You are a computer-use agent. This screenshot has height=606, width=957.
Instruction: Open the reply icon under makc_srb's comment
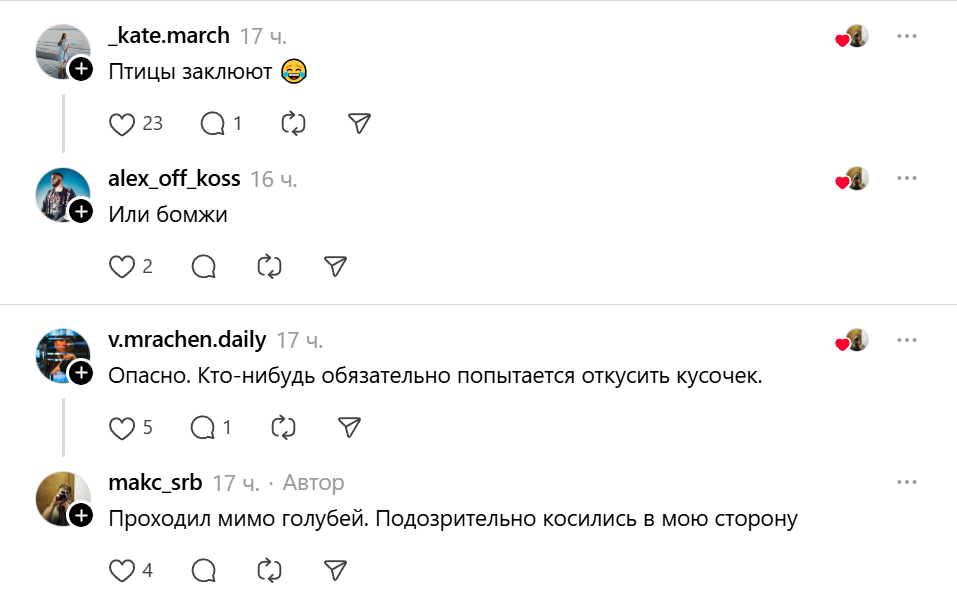coord(203,571)
